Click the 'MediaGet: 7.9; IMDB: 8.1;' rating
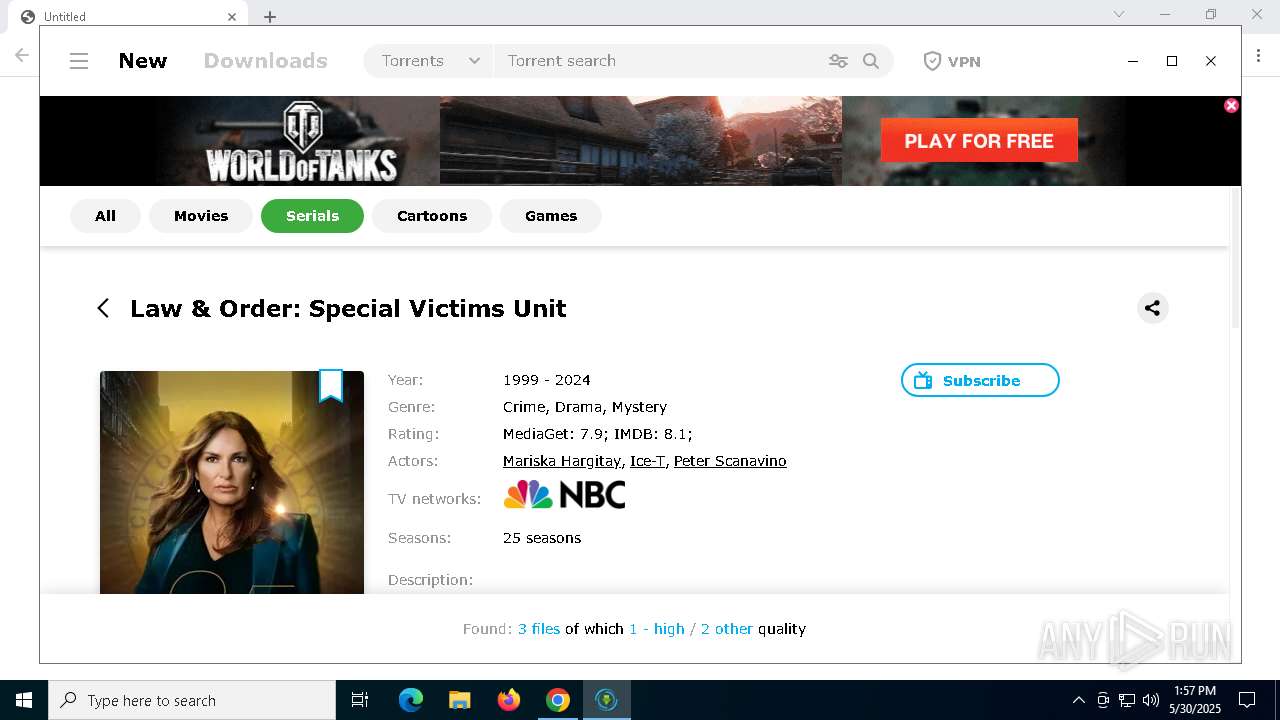This screenshot has width=1280, height=720. [x=598, y=434]
